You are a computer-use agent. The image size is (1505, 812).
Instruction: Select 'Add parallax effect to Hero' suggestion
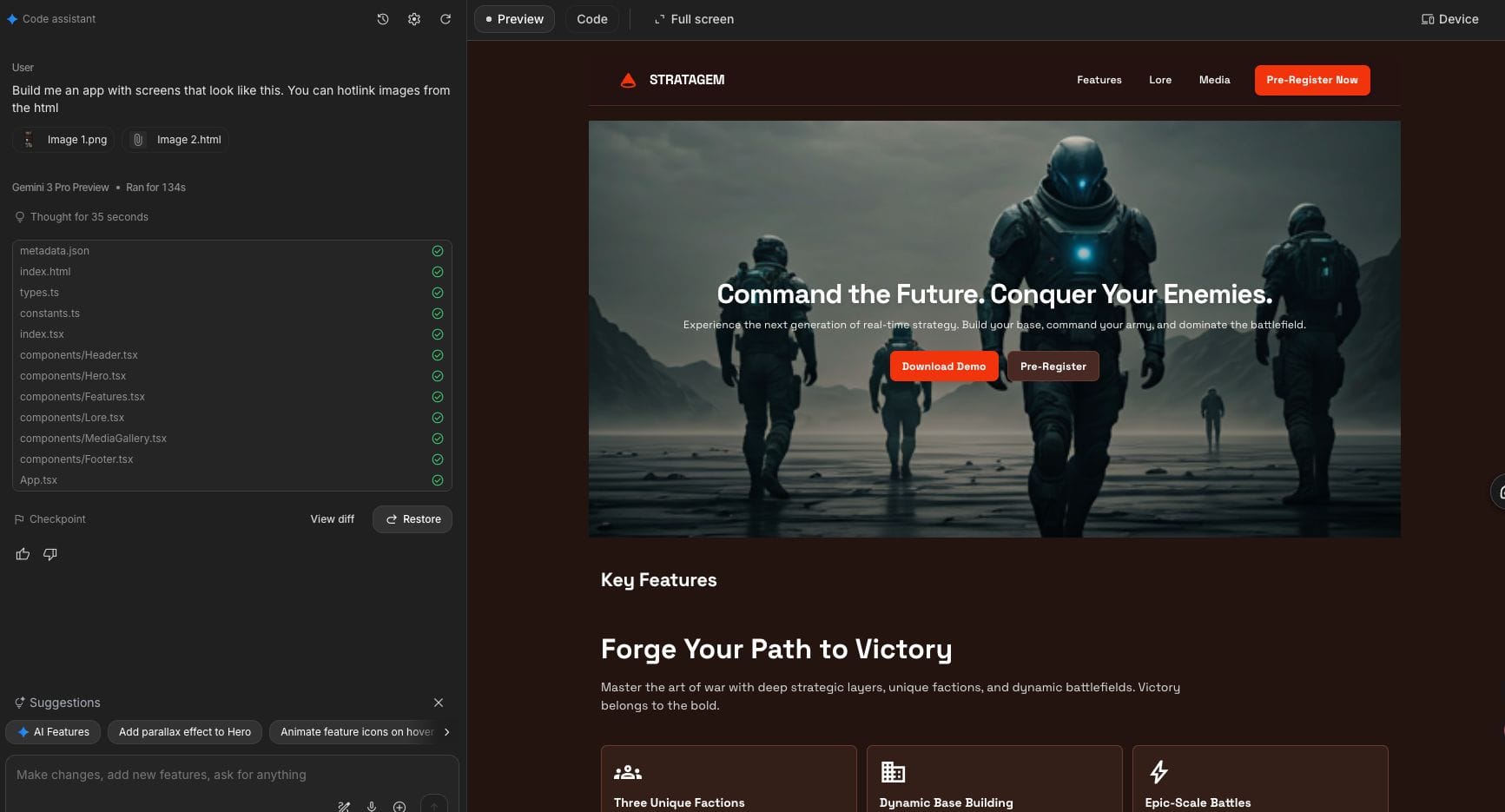click(185, 732)
